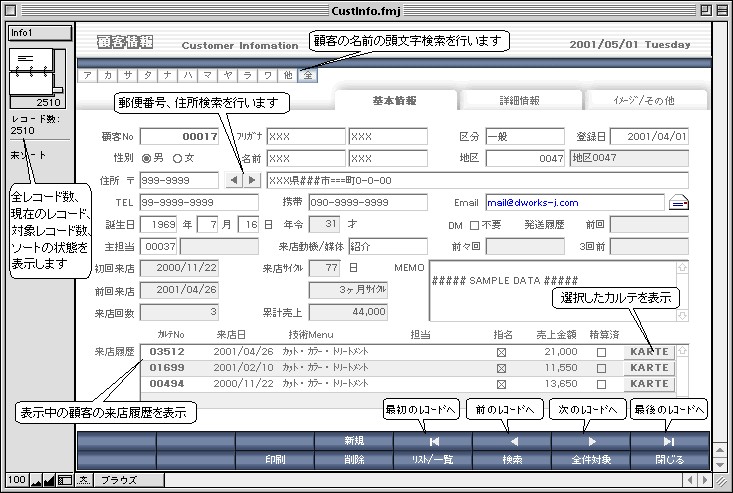Go to the first record button
733x493 pixels.
click(x=433, y=442)
